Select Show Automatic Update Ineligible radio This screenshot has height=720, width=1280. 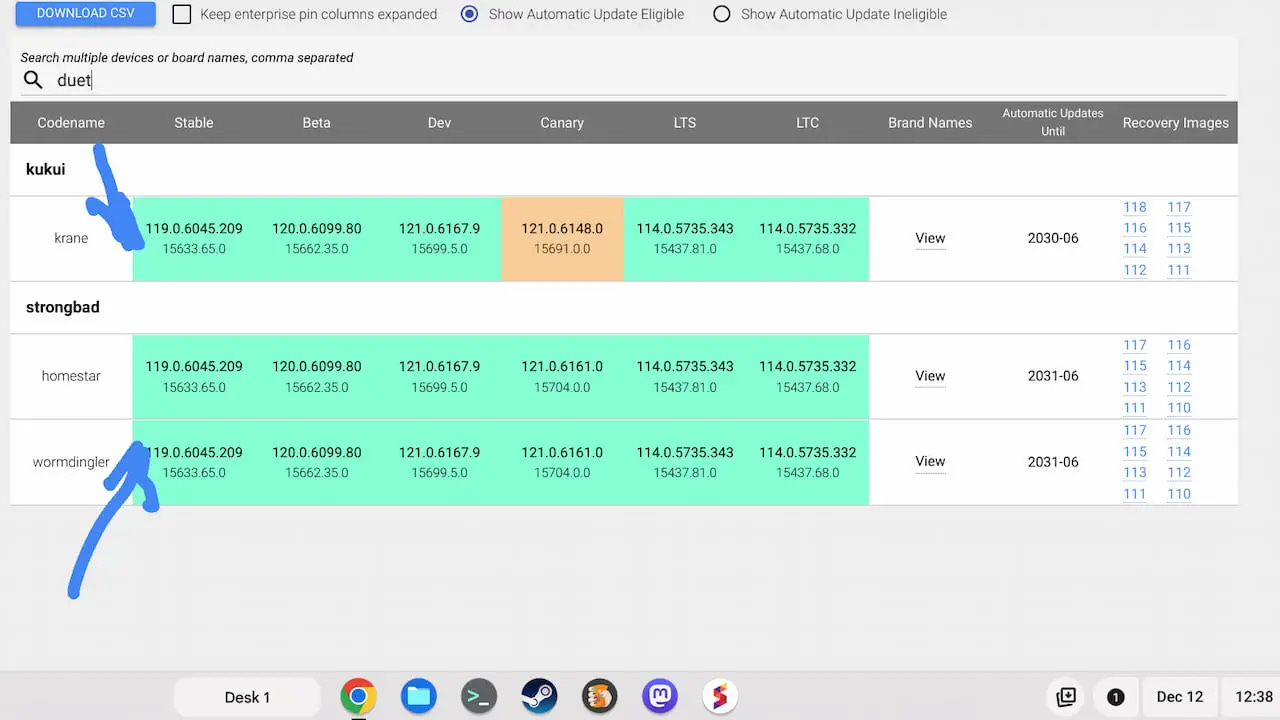[721, 15]
